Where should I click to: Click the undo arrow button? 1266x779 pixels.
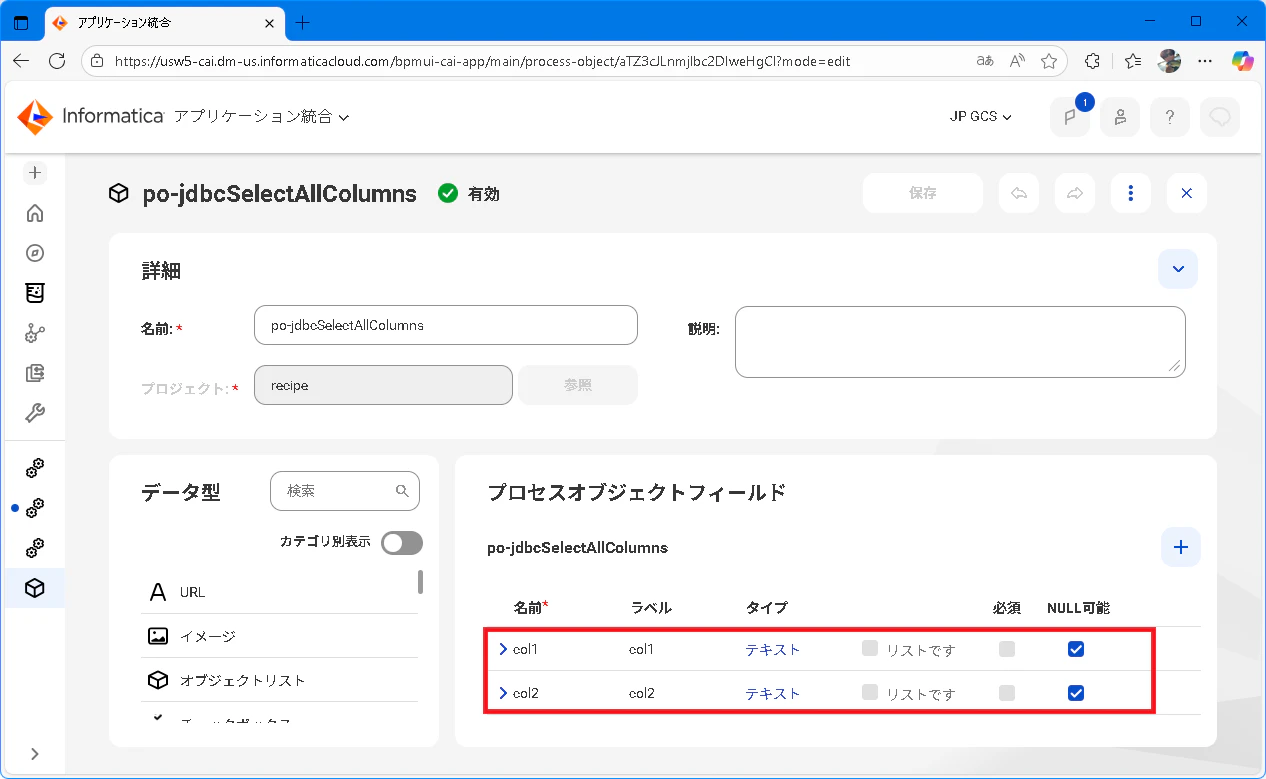click(x=1019, y=194)
